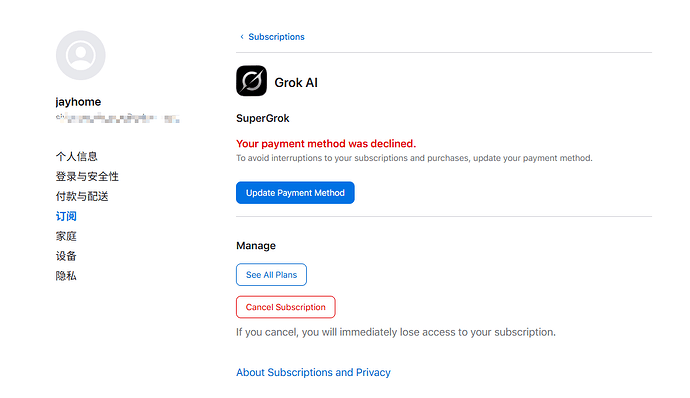Click the Grok AI title text
Image resolution: width=690 pixels, height=398 pixels.
[296, 82]
